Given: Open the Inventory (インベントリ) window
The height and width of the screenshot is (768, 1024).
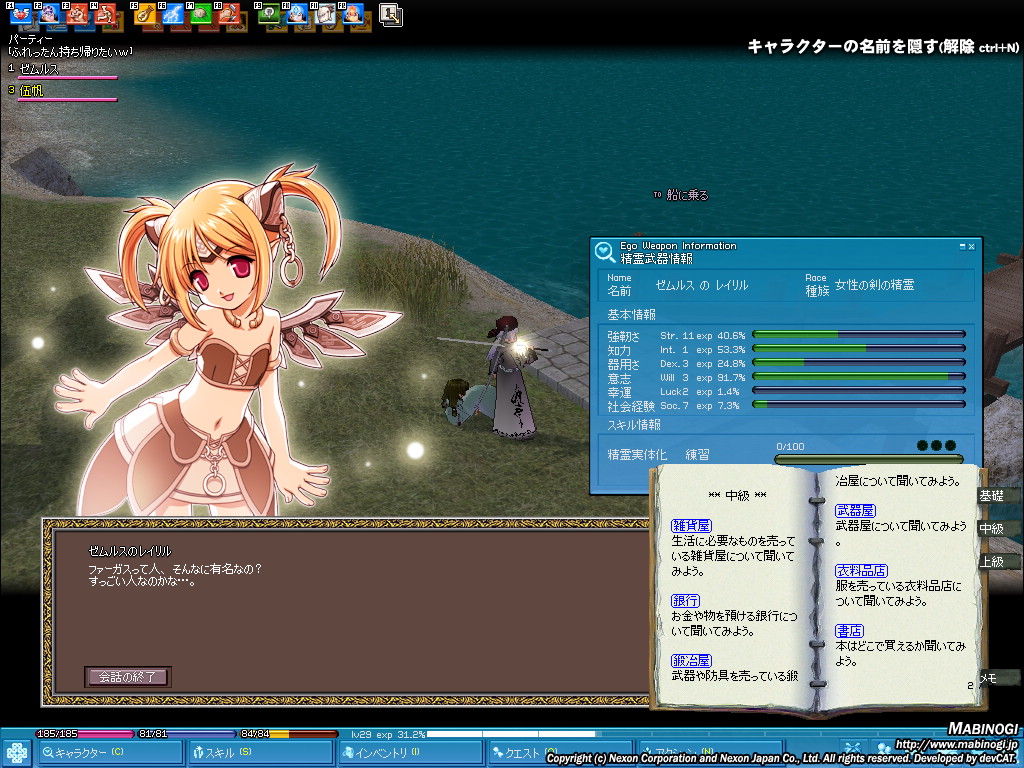Looking at the screenshot, I should 411,753.
